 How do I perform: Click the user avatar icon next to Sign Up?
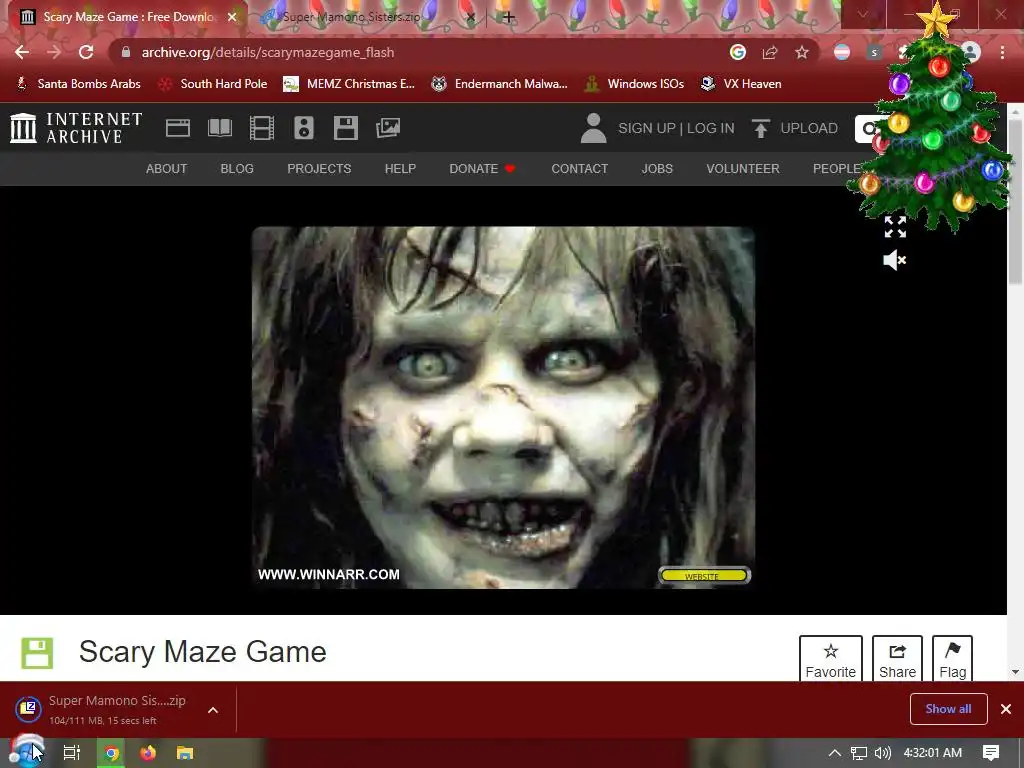click(594, 128)
